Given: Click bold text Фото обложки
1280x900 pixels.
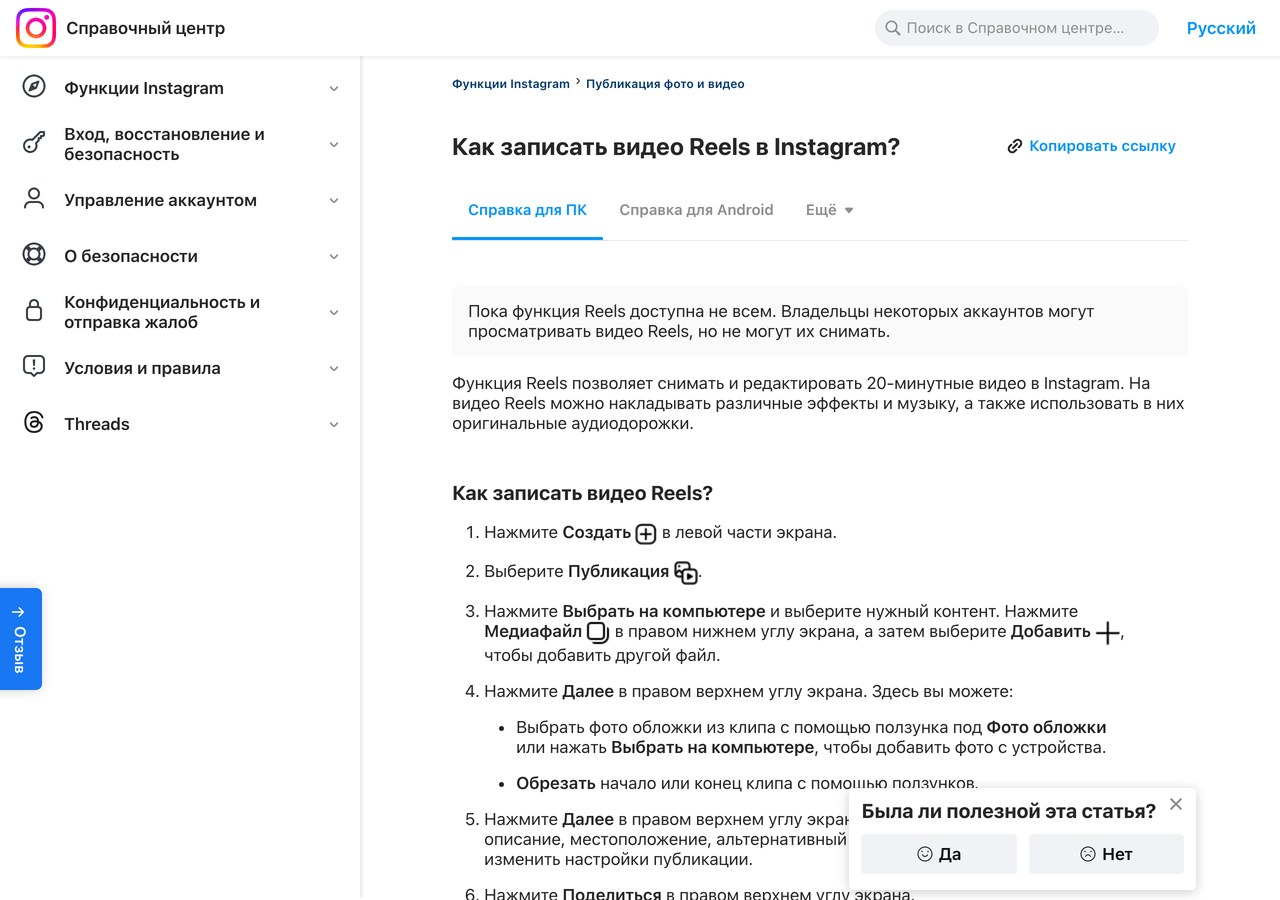Looking at the screenshot, I should coord(1046,727).
